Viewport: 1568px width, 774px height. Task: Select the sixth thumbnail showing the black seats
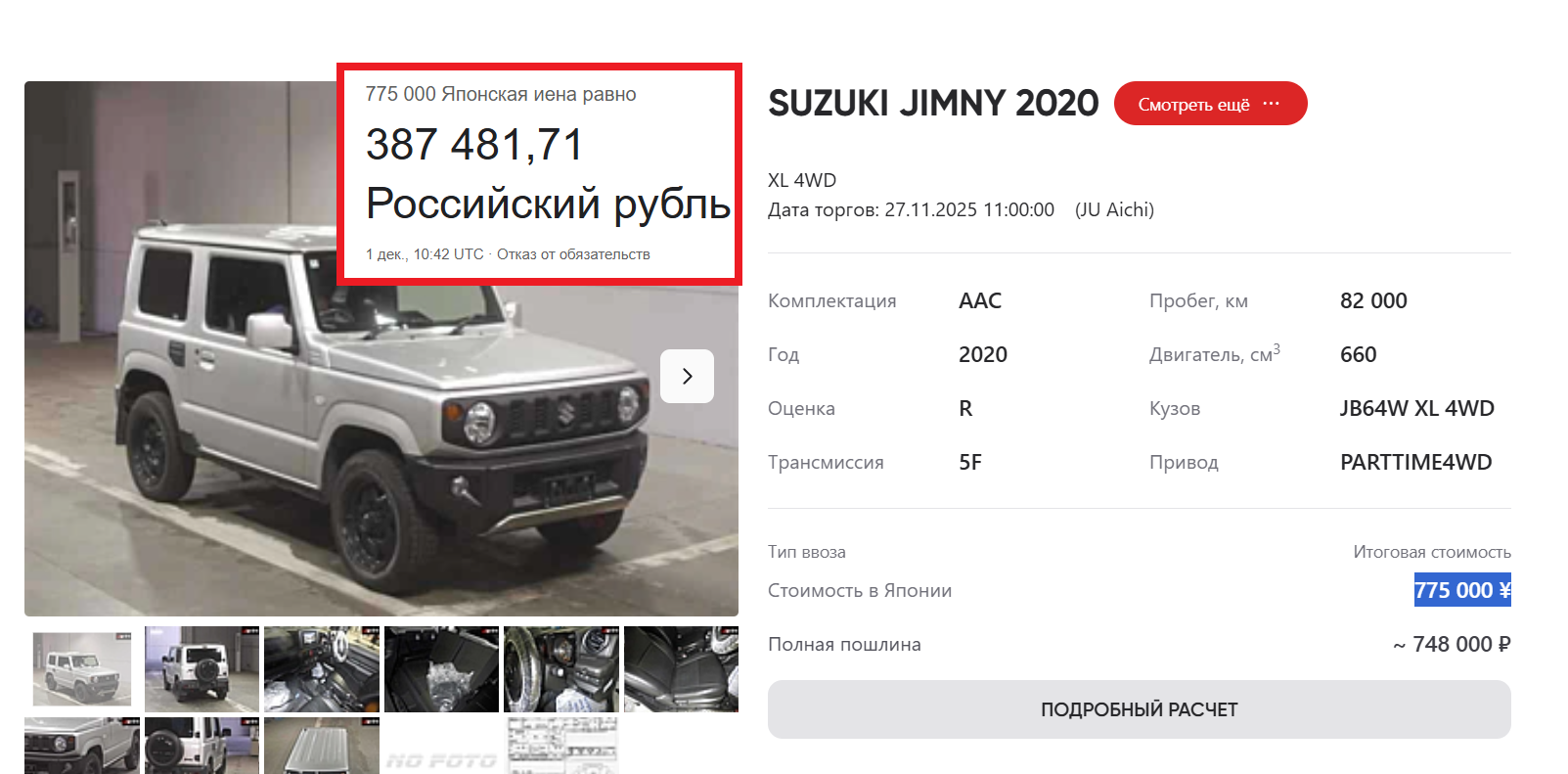click(x=681, y=669)
